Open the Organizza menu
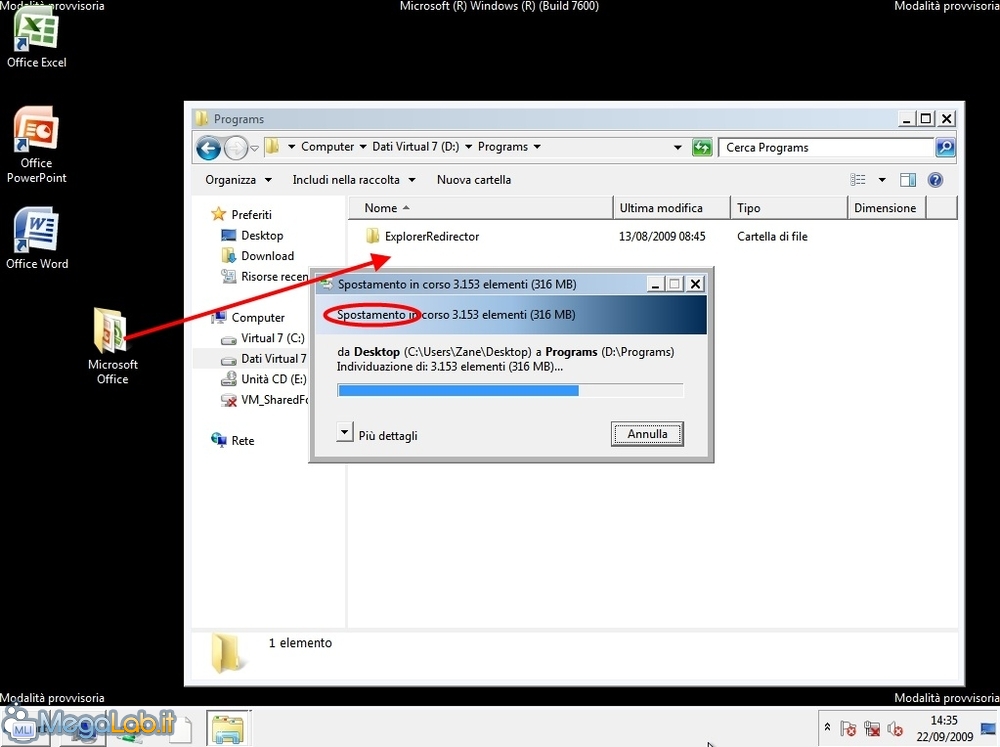 tap(239, 180)
